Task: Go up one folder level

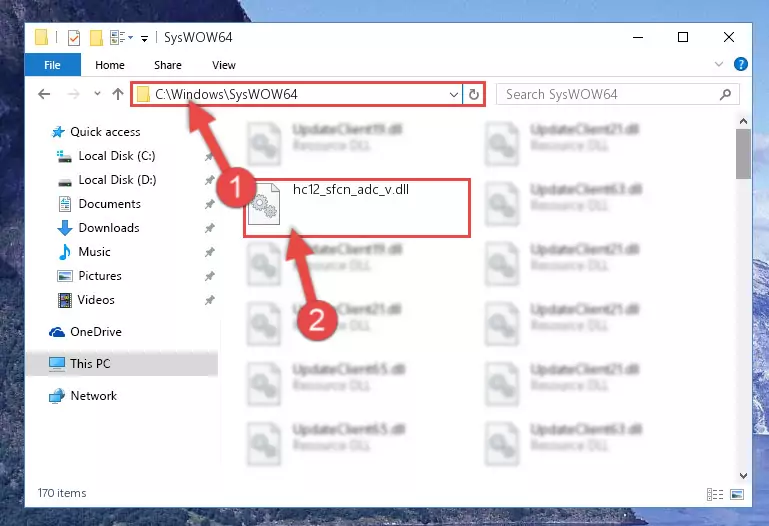Action: [118, 94]
